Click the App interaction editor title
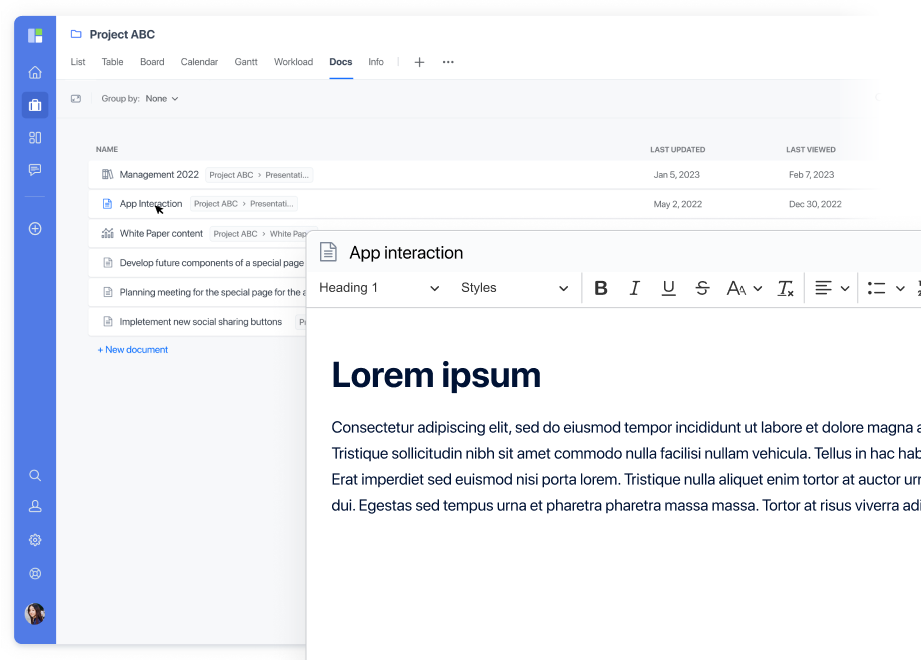The image size is (921, 660). point(406,252)
